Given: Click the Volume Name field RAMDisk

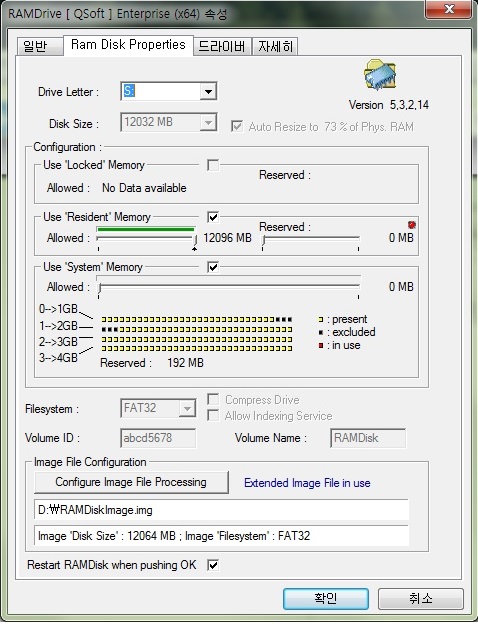Looking at the screenshot, I should coord(368,438).
